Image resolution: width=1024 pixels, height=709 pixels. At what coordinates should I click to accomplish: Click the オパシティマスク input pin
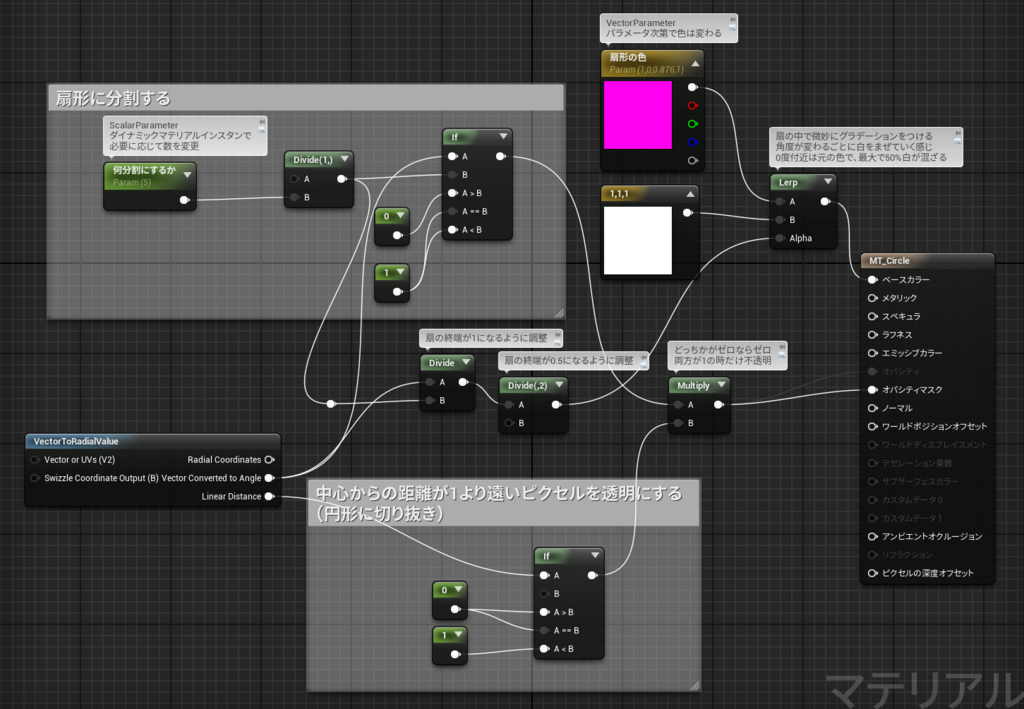coord(872,389)
